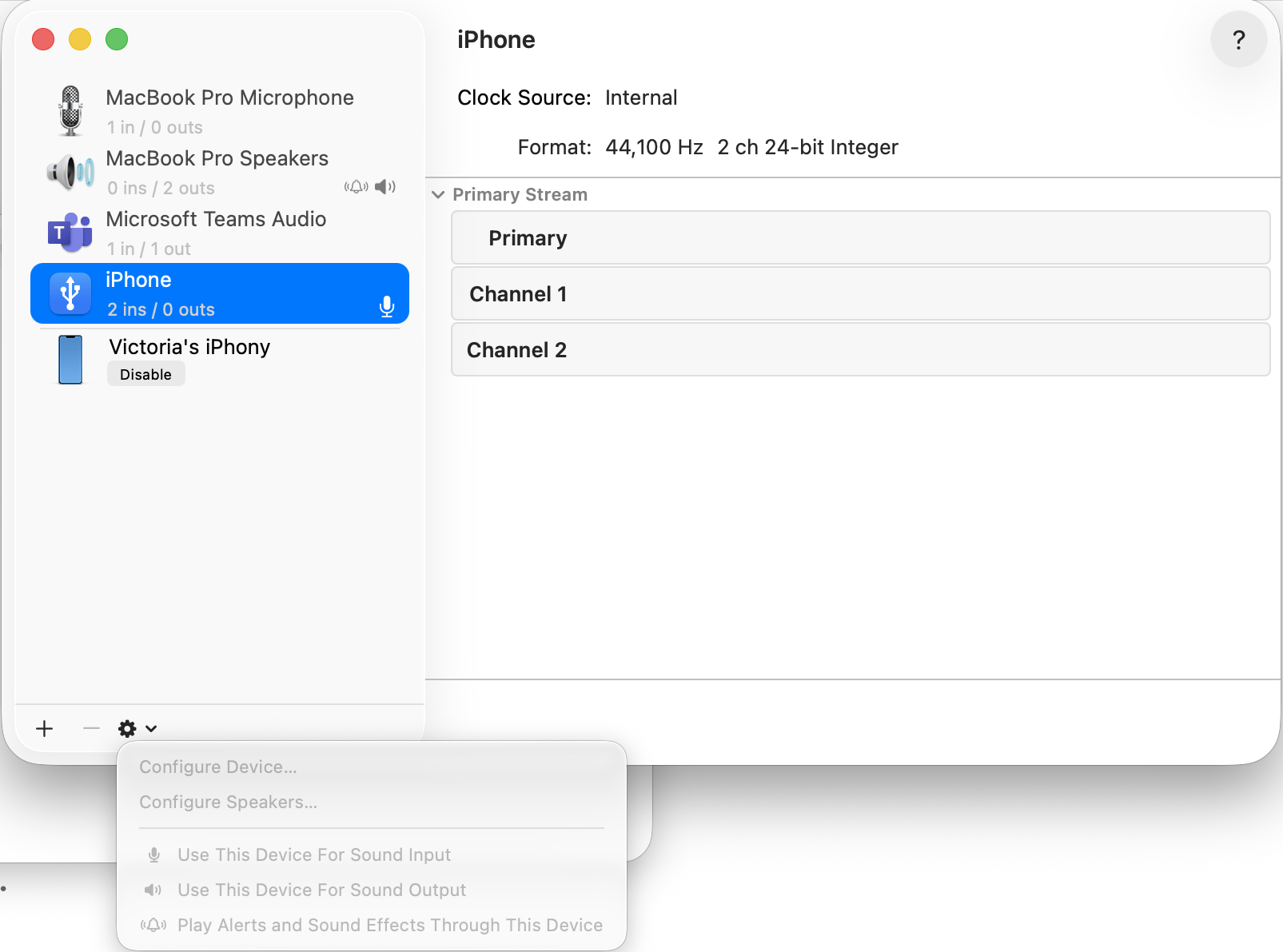This screenshot has height=952, width=1283.
Task: Click the iPhone title in the detail pane
Action: coord(496,39)
